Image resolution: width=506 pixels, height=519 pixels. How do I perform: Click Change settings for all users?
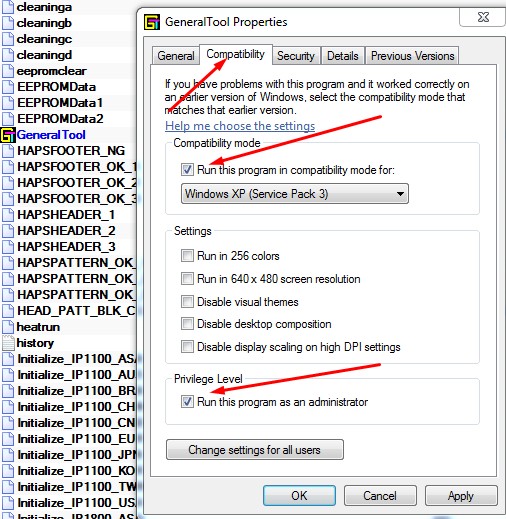[x=255, y=450]
